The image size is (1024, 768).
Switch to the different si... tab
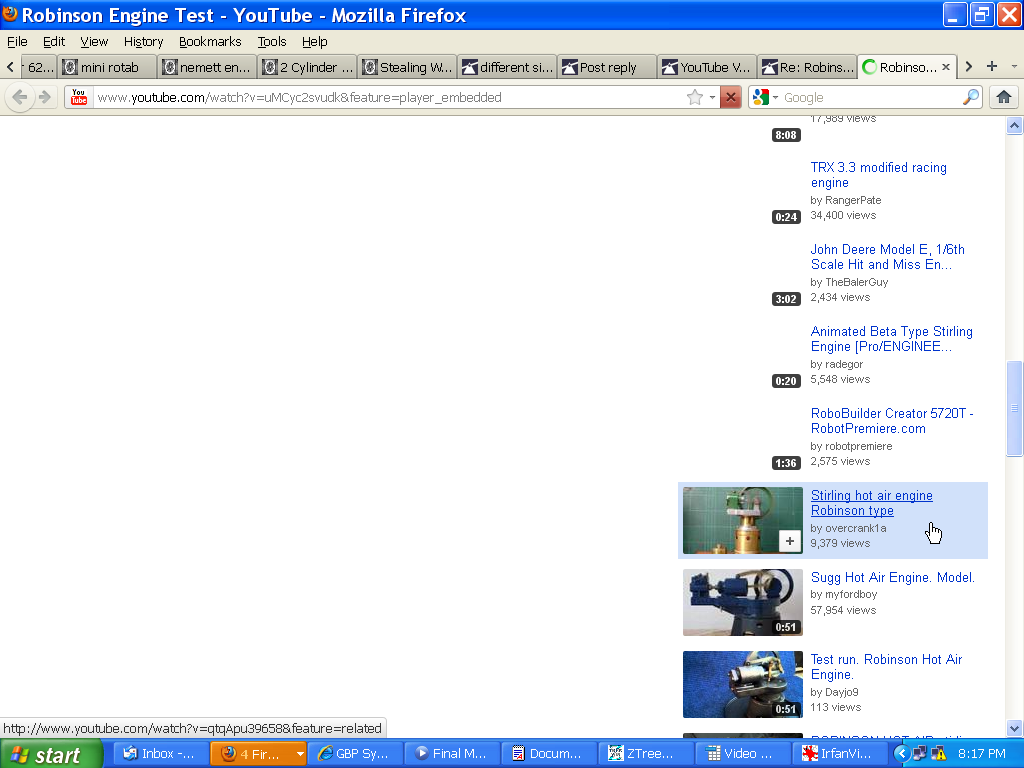[x=507, y=67]
